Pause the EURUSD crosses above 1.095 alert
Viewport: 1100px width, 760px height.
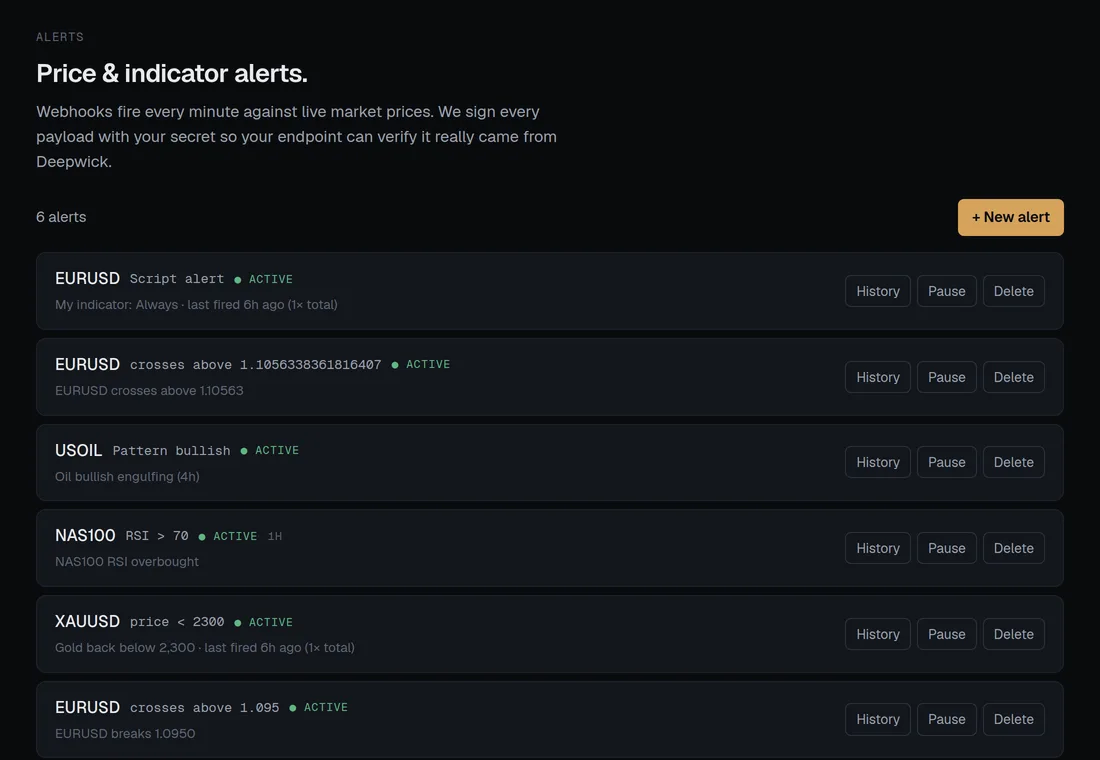946,719
